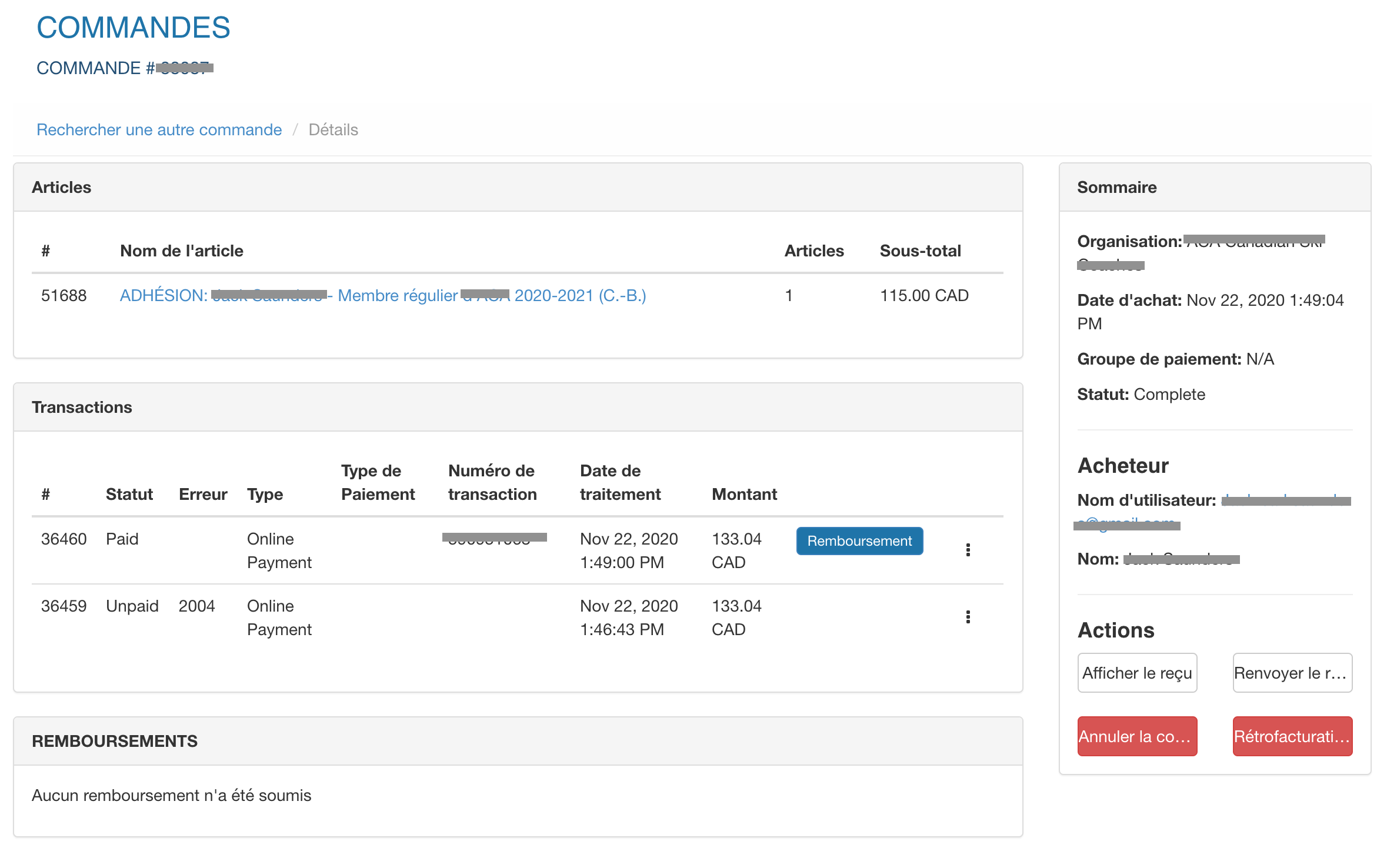Viewport: 1387px width, 868px height.
Task: Click Afficher le reçu button
Action: pos(1136,673)
